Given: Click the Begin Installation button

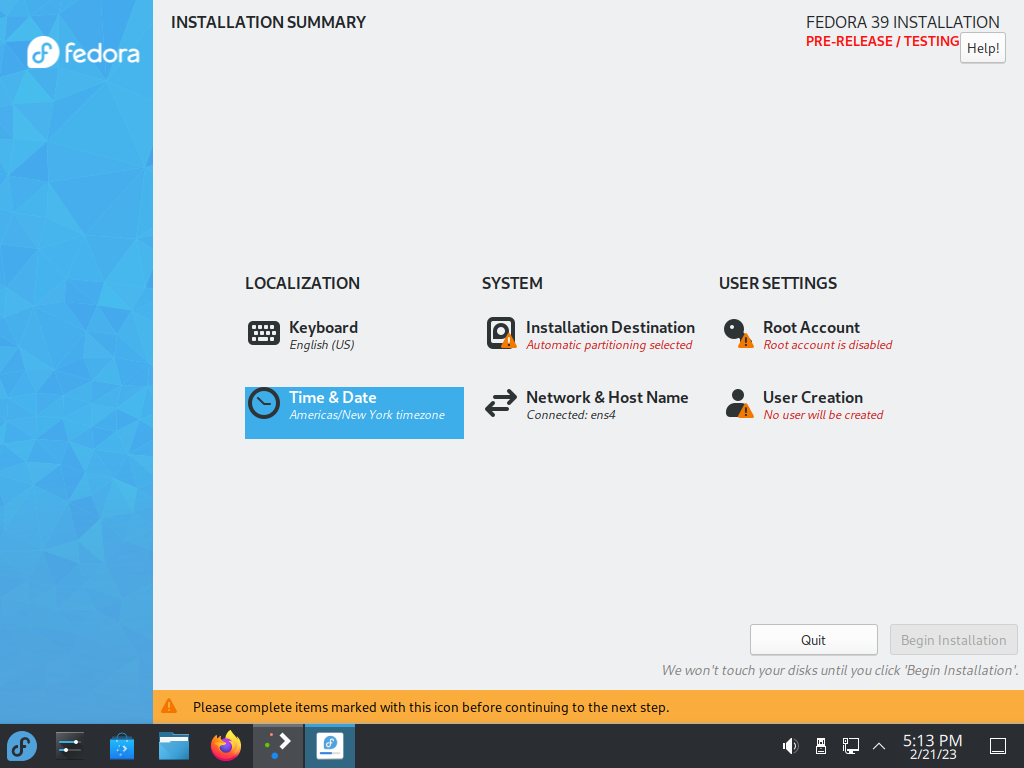Looking at the screenshot, I should 953,640.
